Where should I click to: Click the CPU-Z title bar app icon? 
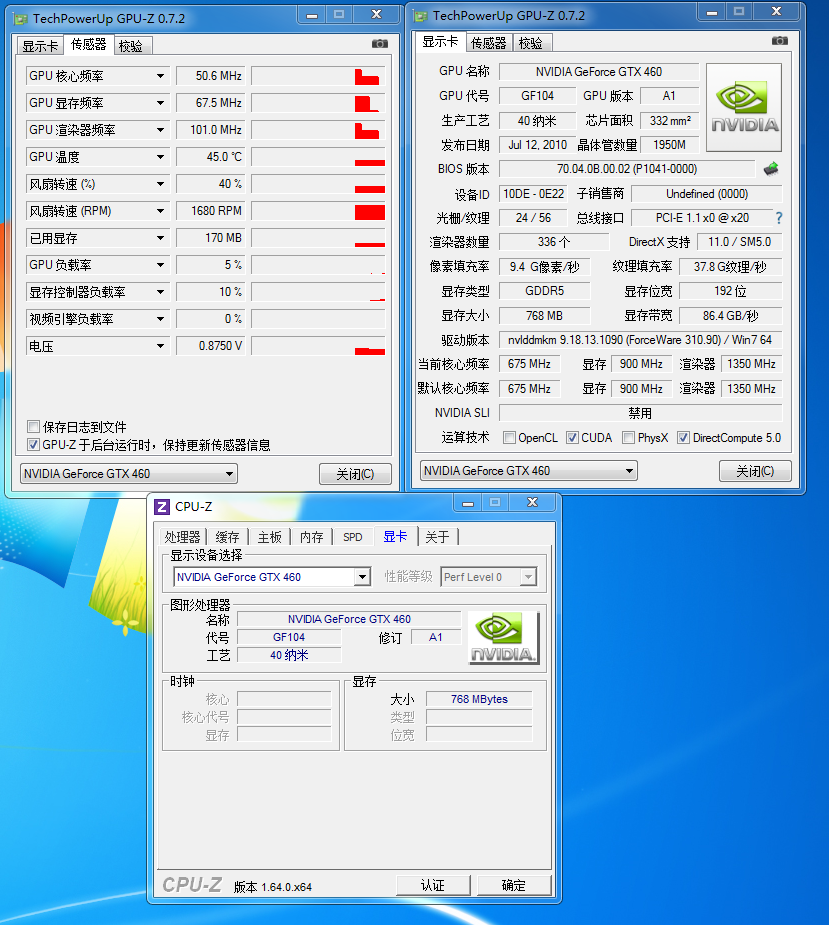coord(162,507)
